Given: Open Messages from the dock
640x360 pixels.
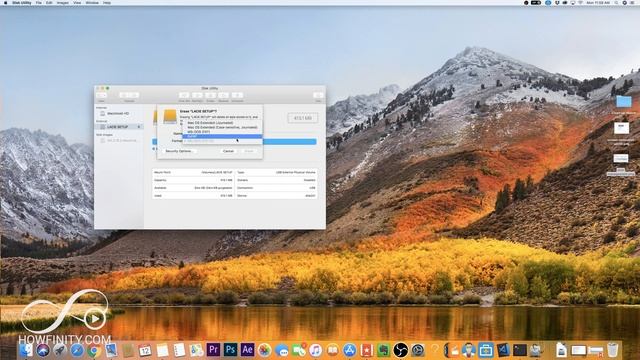Looking at the screenshot, I should [281, 350].
